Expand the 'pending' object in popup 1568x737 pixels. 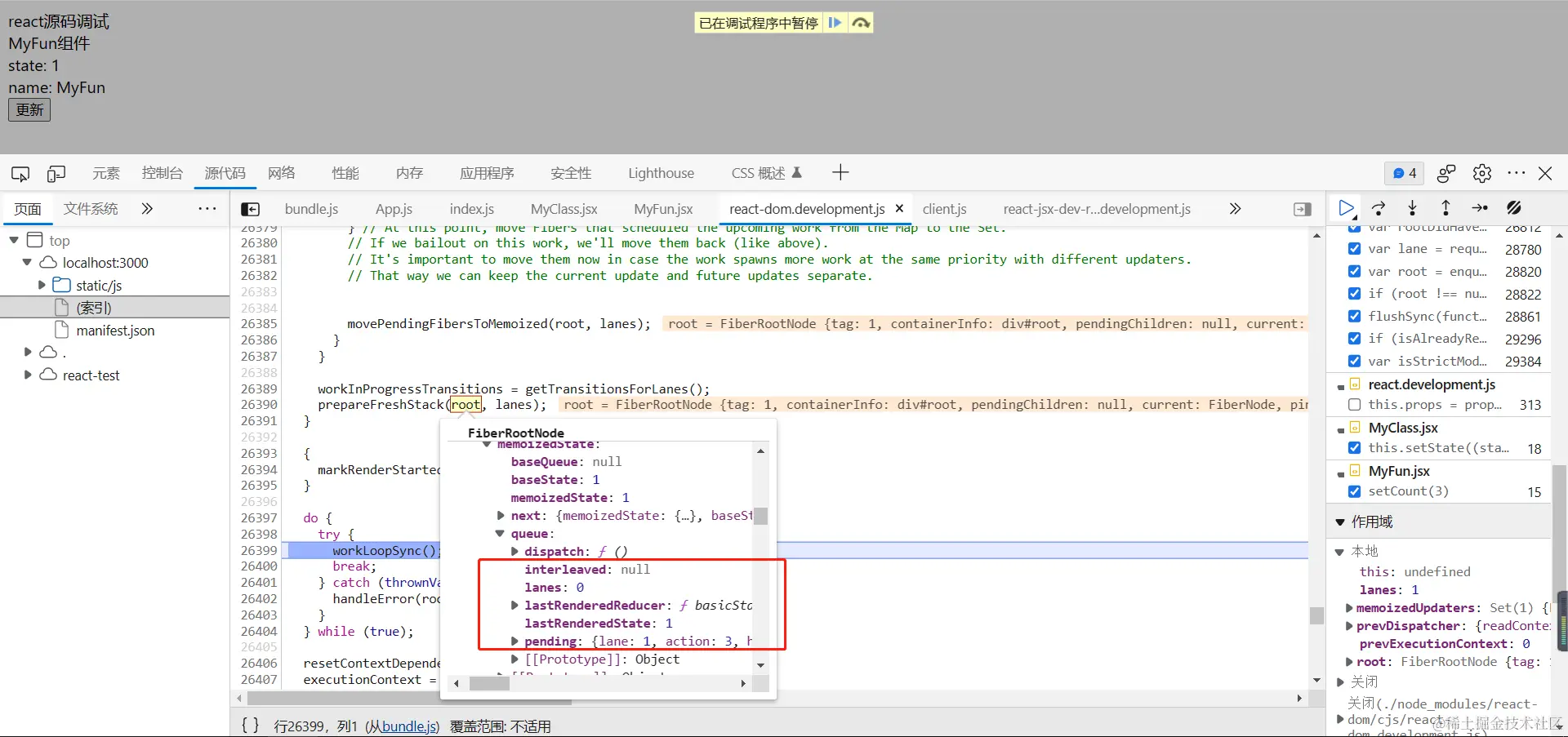coord(514,642)
